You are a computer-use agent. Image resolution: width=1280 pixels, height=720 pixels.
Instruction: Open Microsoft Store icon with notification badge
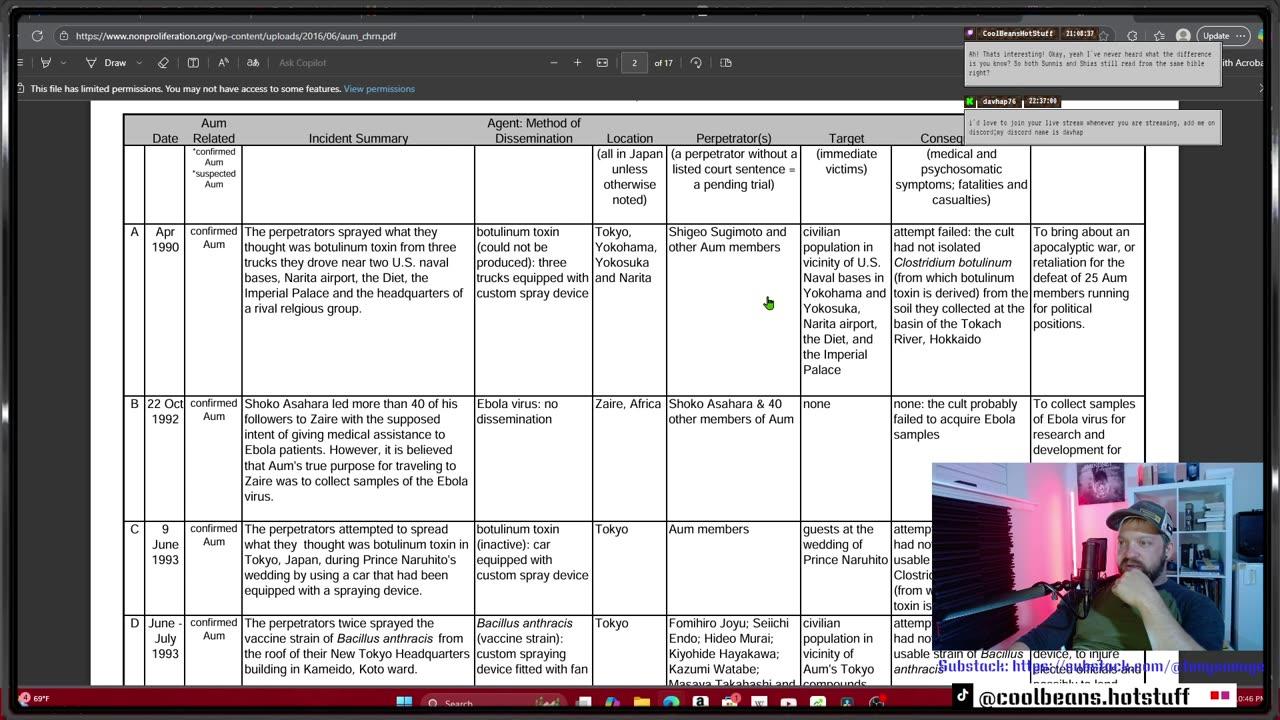coord(730,703)
